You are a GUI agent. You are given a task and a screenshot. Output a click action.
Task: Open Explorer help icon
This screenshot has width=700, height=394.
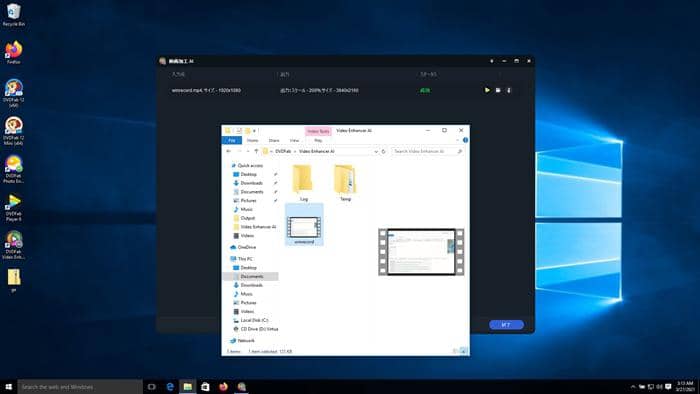coord(465,140)
